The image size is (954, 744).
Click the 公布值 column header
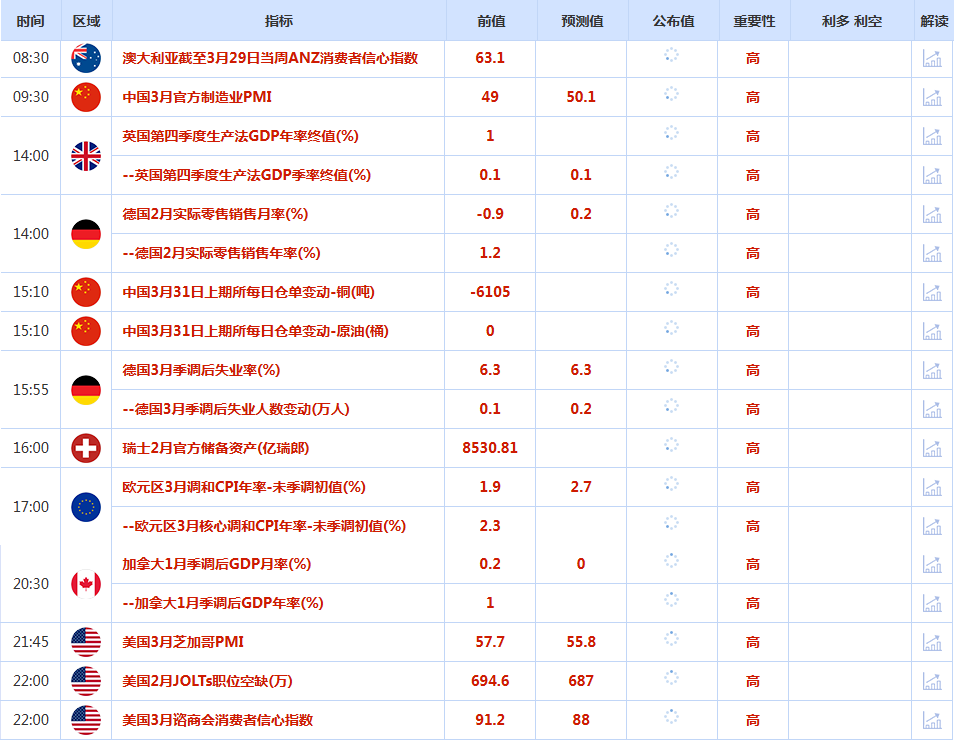[674, 21]
